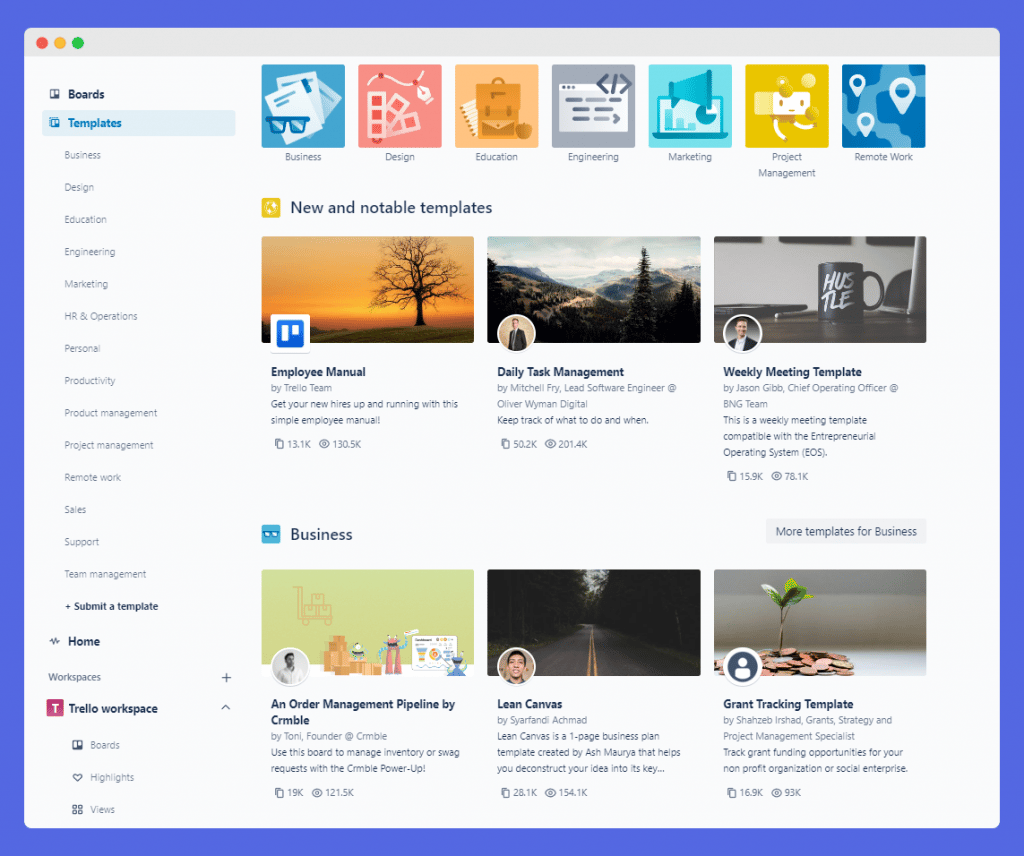Viewport: 1024px width, 856px height.
Task: Open Personal templates category
Action: tap(82, 348)
